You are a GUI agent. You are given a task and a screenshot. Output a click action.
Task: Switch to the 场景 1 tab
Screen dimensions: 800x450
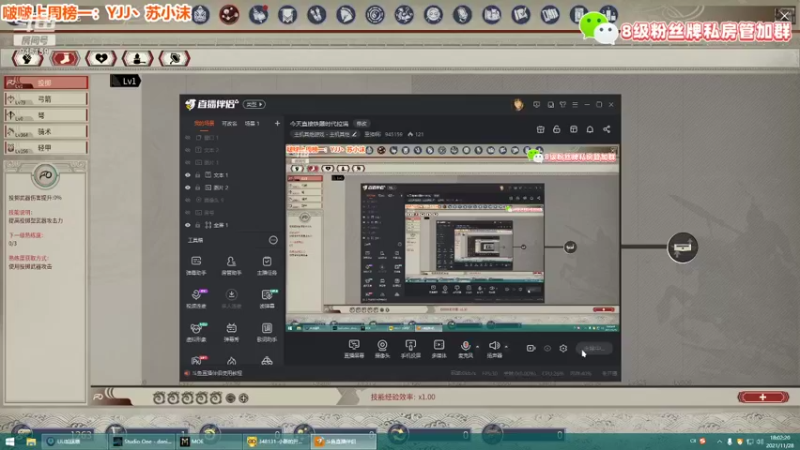[252, 123]
